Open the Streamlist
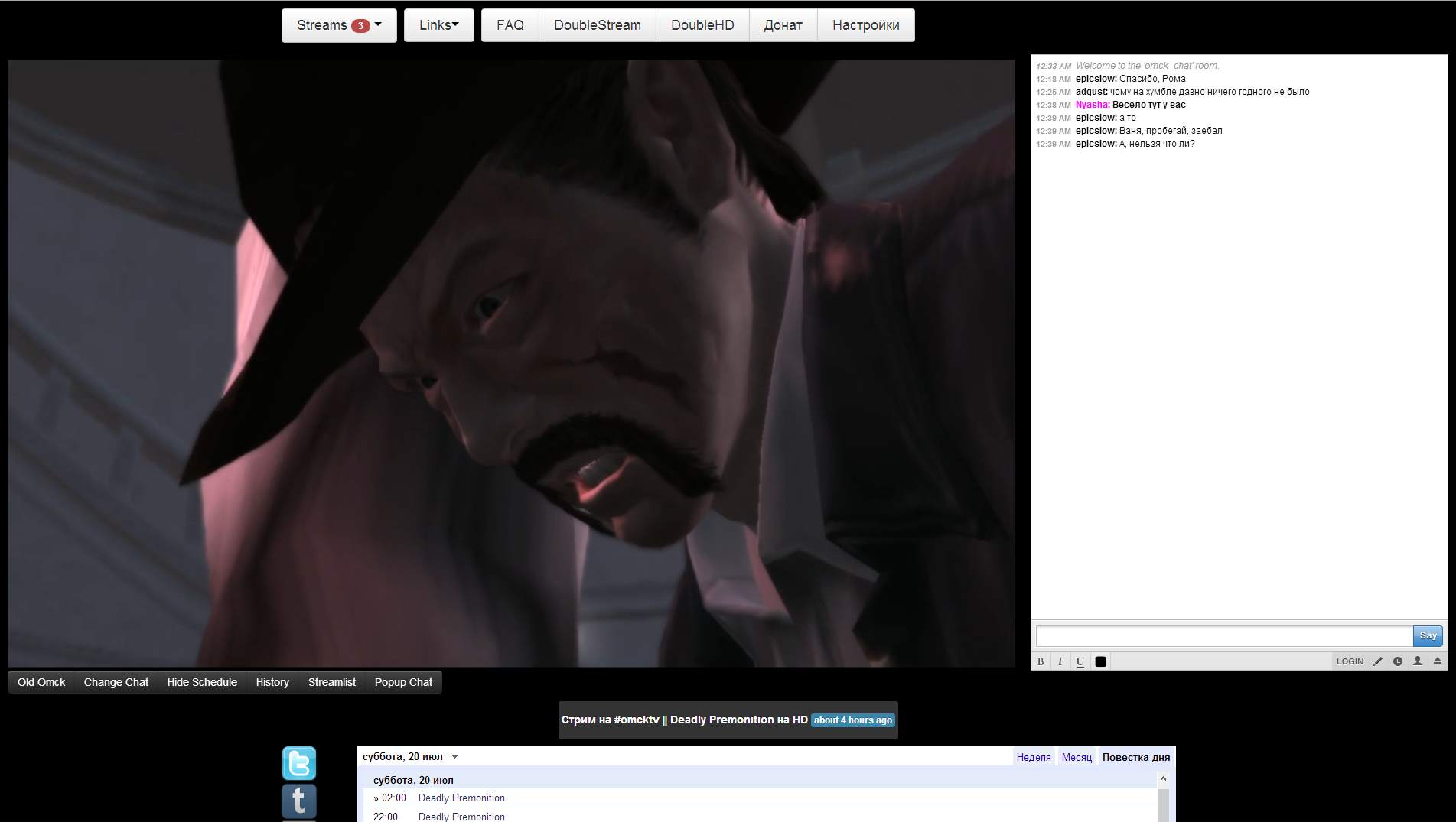This screenshot has width=1456, height=822. click(x=332, y=682)
